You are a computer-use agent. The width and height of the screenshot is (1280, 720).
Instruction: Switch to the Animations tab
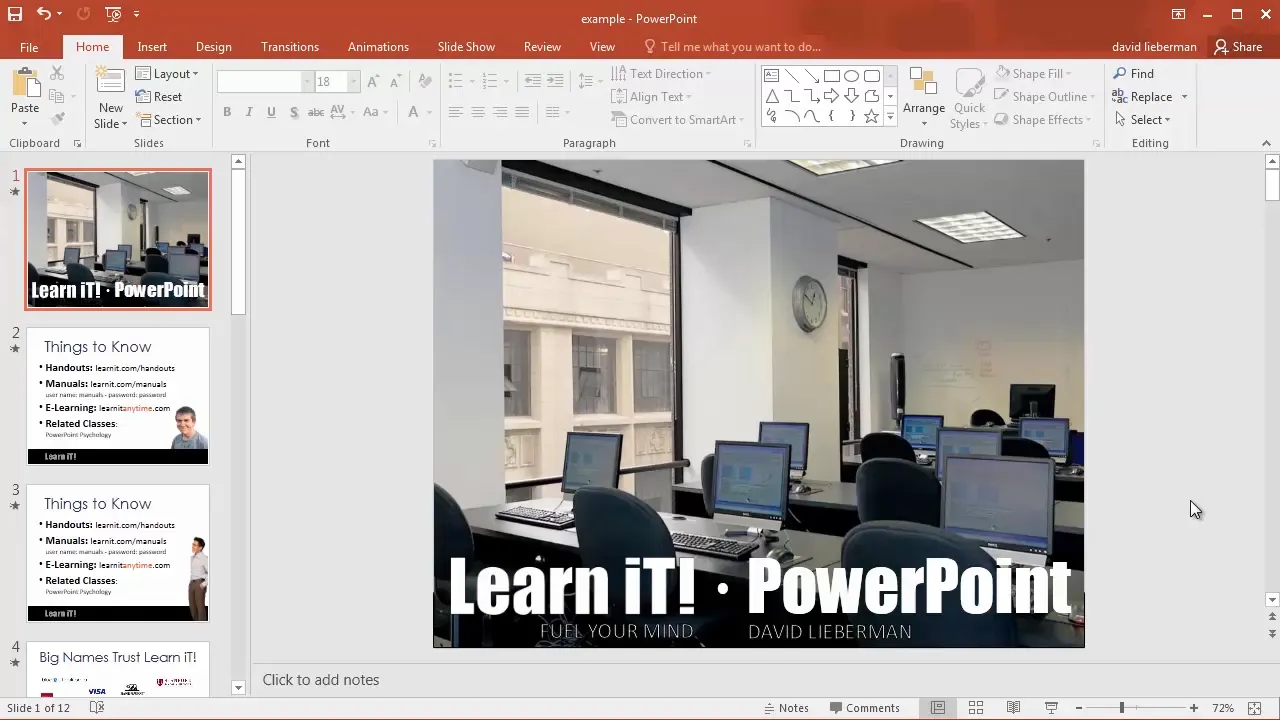point(378,47)
